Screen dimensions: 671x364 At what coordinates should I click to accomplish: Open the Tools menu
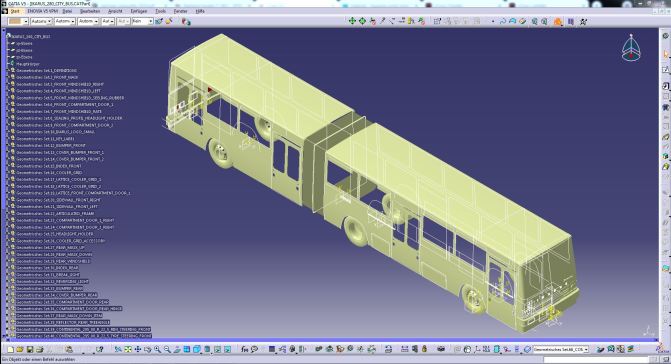[x=160, y=11]
